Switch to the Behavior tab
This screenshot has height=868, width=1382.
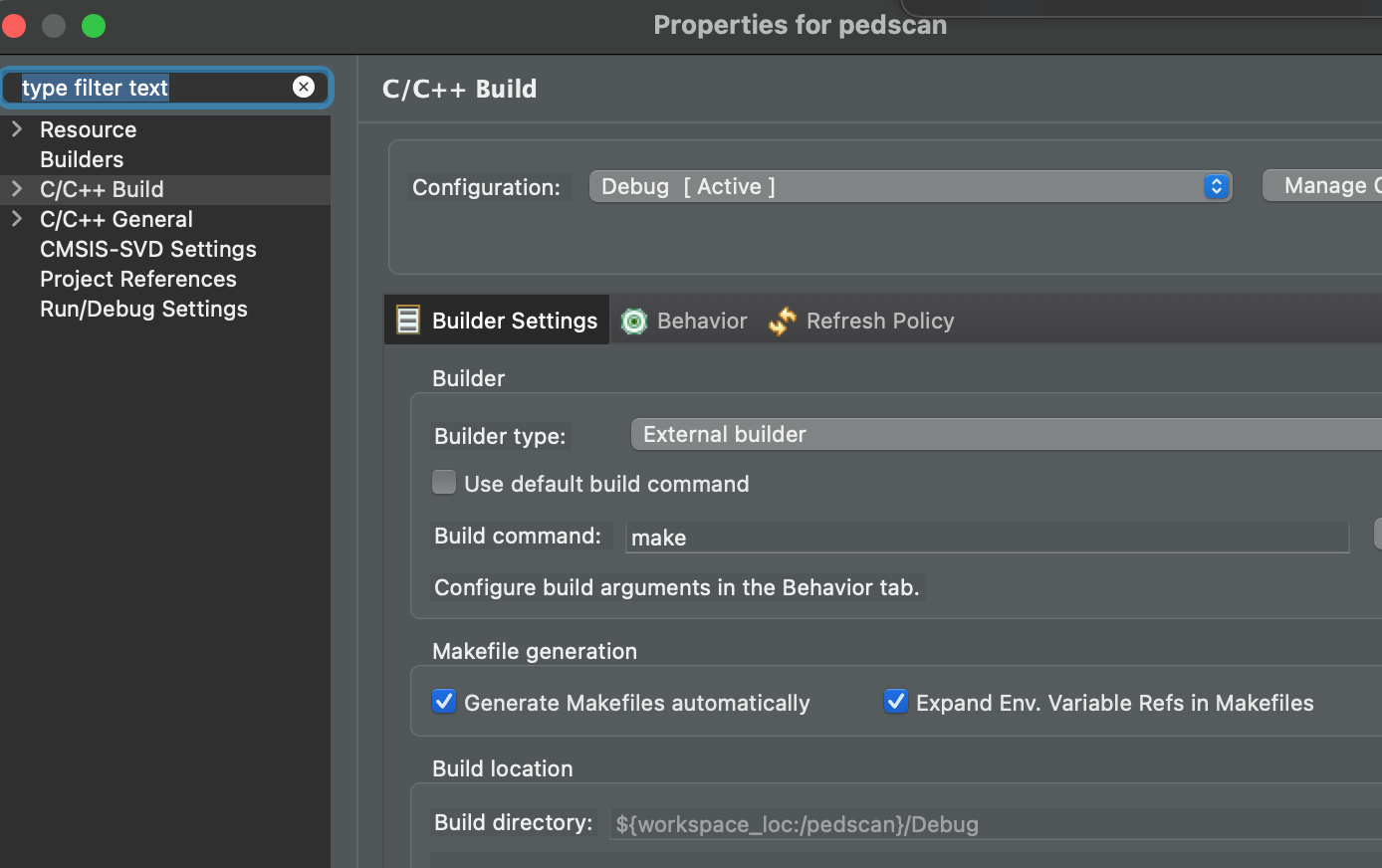pyautogui.click(x=684, y=321)
